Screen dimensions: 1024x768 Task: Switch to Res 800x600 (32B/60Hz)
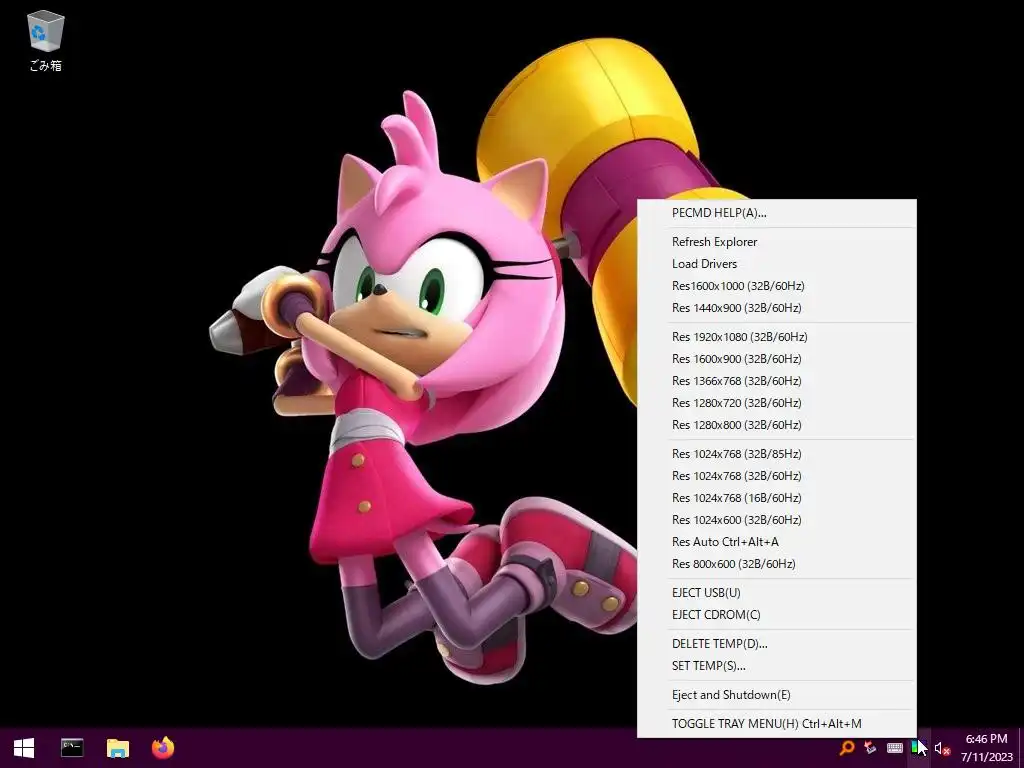(776, 564)
